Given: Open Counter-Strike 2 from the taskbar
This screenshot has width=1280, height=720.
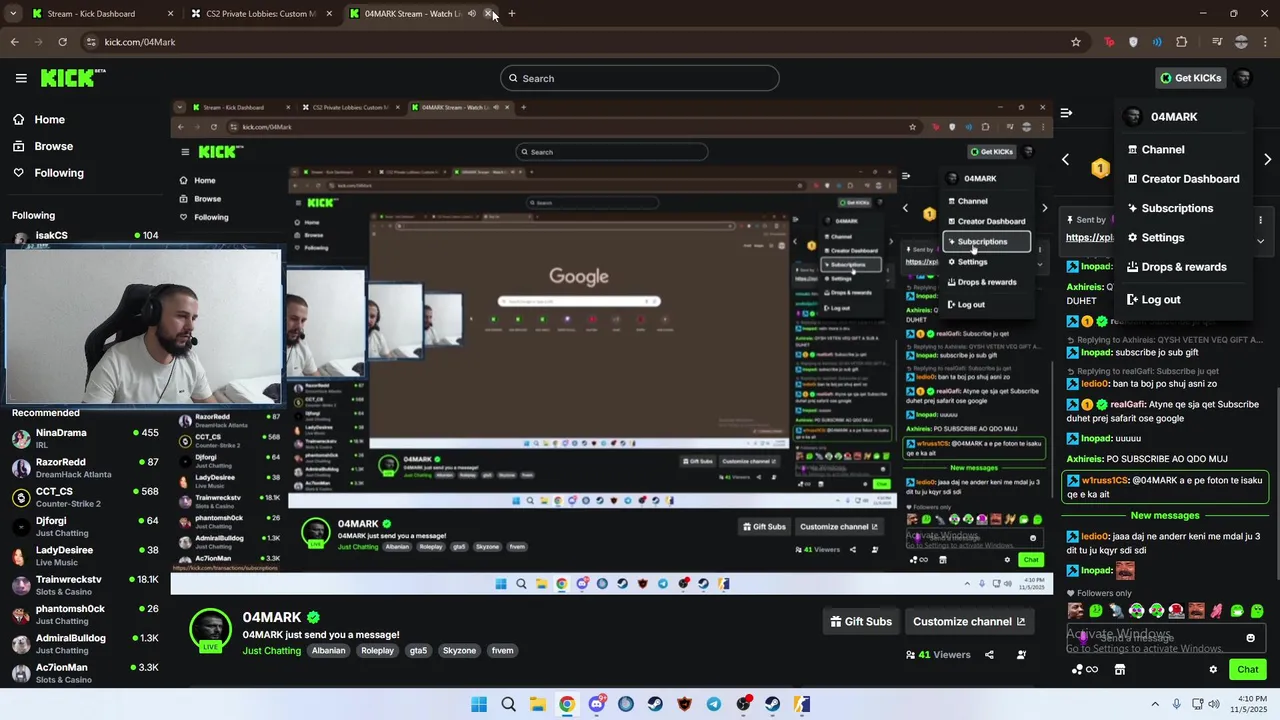Looking at the screenshot, I should click(802, 704).
